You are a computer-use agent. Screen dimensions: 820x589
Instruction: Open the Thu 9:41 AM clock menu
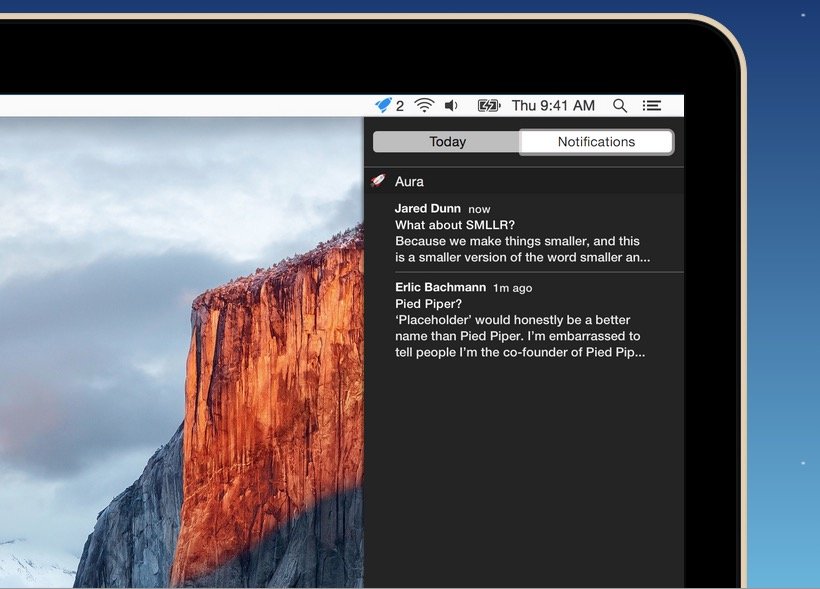click(553, 105)
